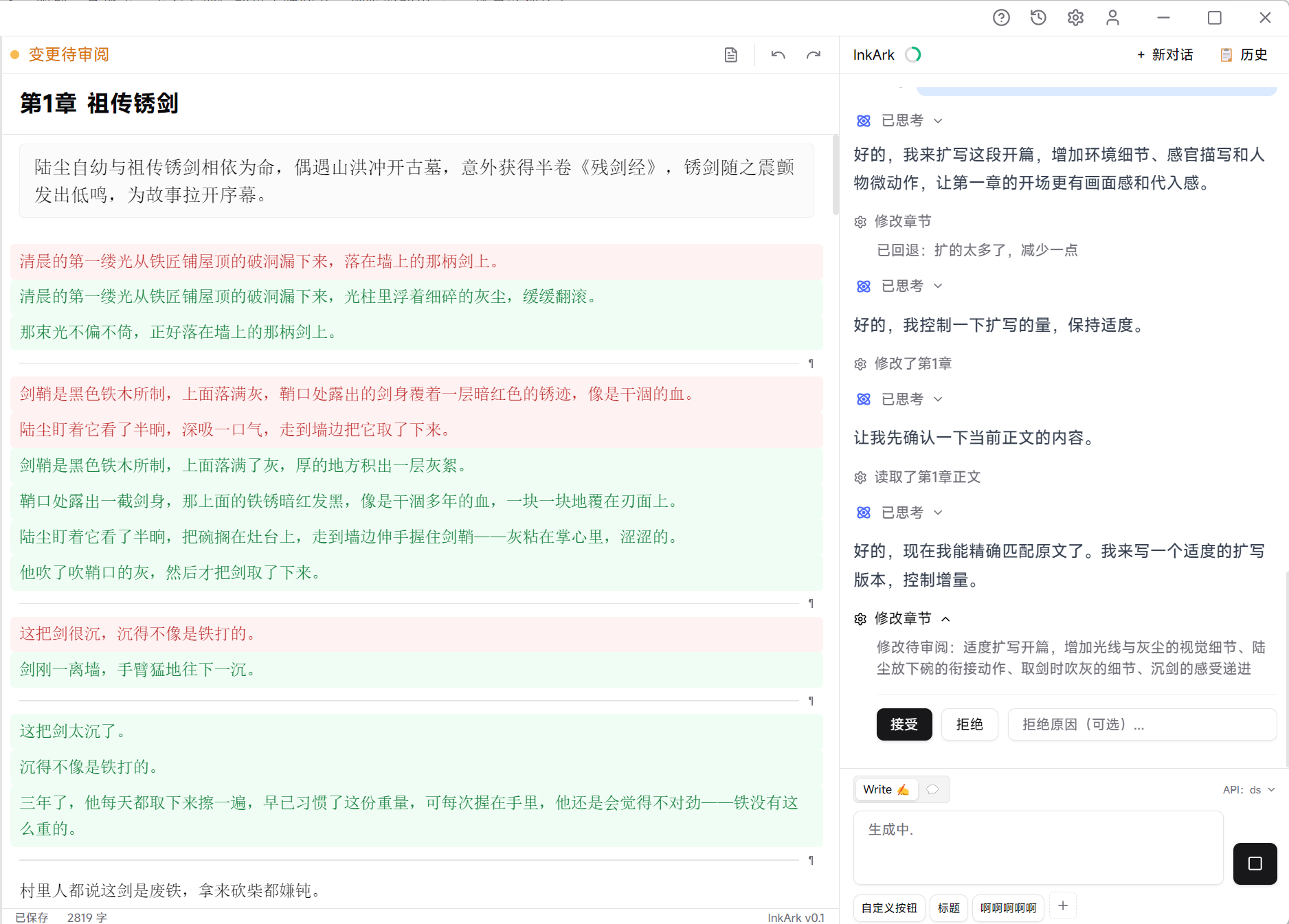Image resolution: width=1289 pixels, height=924 pixels.
Task: Click the 修改章节 gear icon with rollback note
Action: pos(860,222)
